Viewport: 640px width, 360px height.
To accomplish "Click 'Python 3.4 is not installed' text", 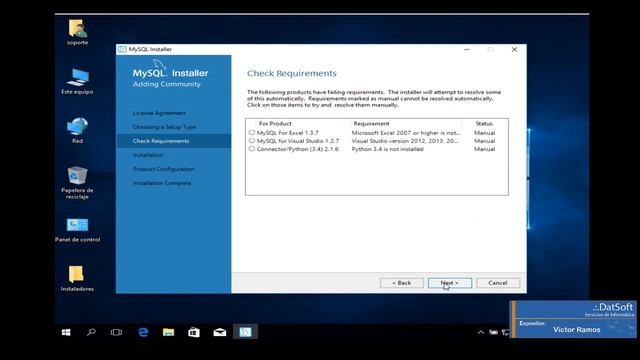I will (387, 149).
